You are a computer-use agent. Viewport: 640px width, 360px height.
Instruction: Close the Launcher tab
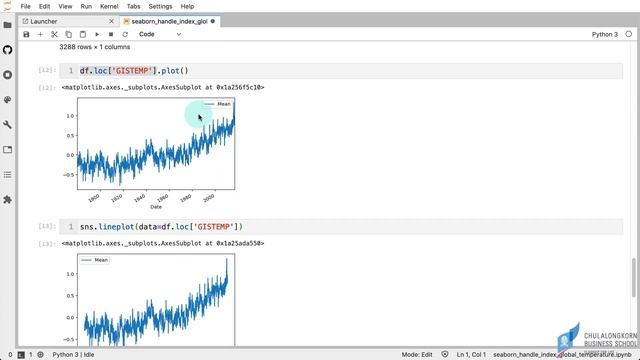click(x=111, y=21)
